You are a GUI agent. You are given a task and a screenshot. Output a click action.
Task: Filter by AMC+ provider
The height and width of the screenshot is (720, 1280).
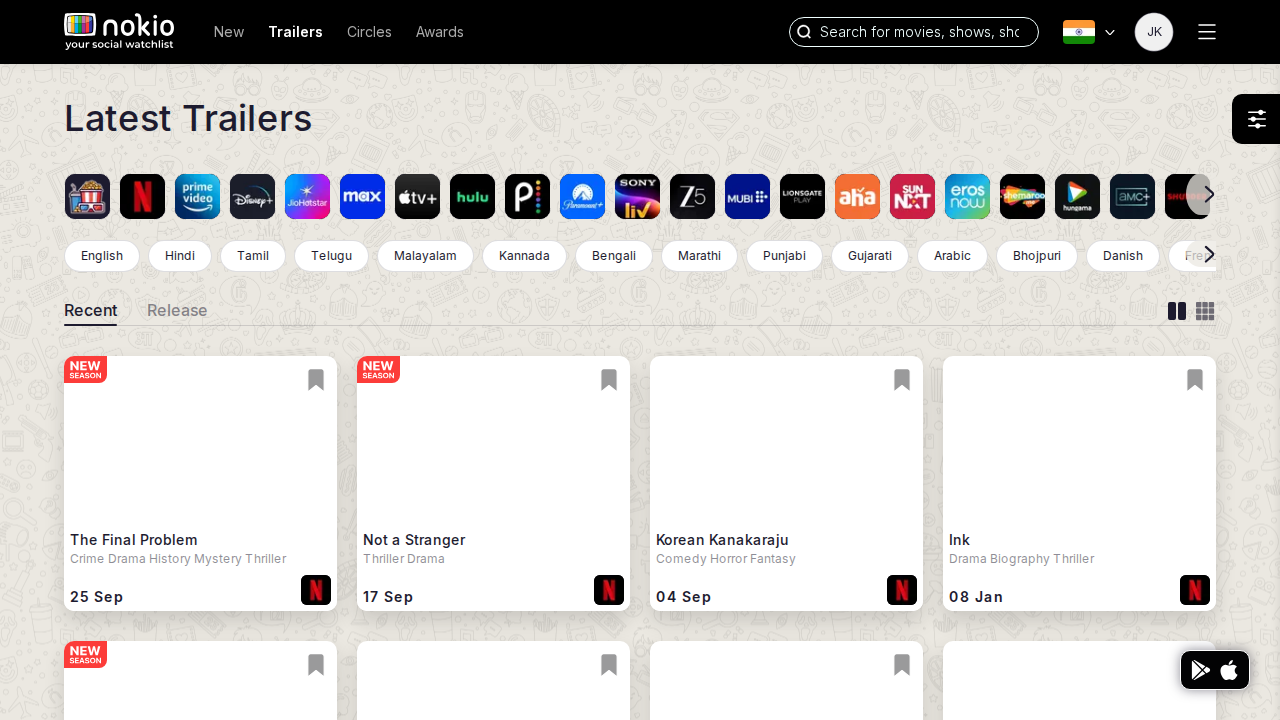click(x=1132, y=196)
